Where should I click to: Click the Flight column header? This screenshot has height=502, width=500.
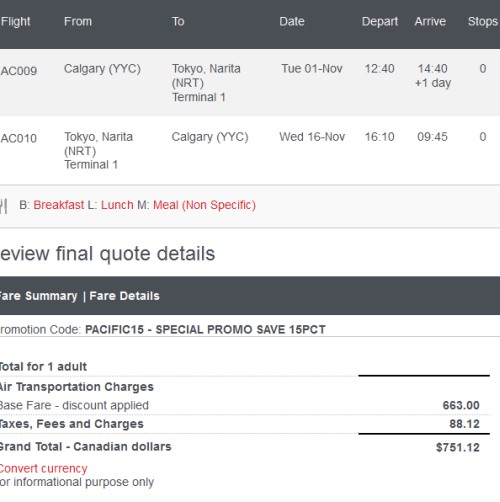[15, 22]
